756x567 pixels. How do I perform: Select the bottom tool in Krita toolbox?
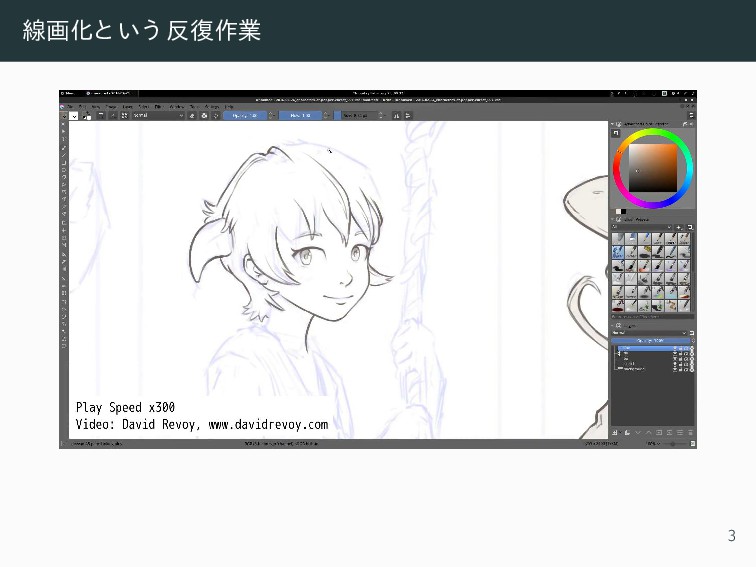[64, 346]
